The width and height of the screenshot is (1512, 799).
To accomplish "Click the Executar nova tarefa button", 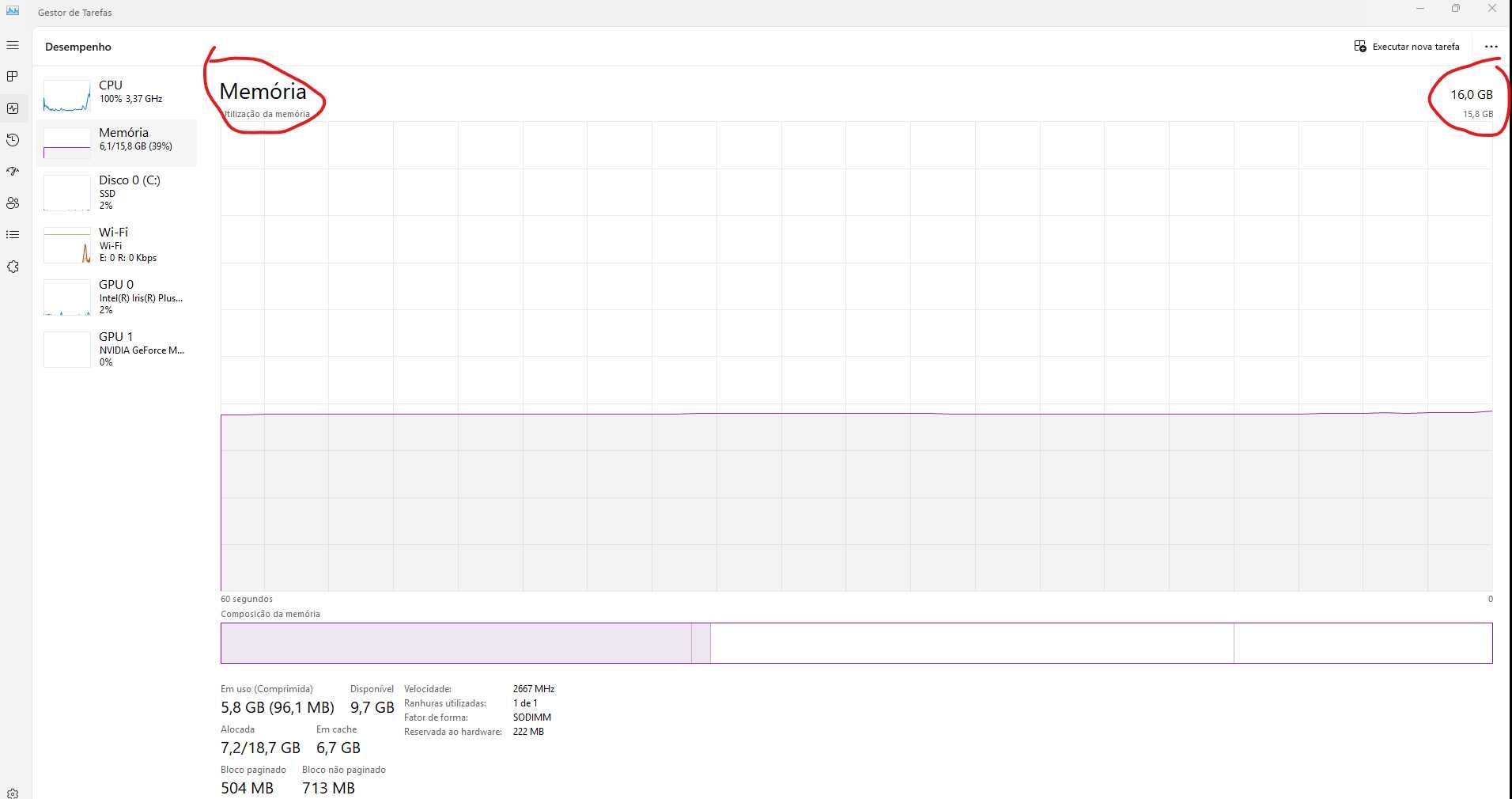I will (1407, 47).
